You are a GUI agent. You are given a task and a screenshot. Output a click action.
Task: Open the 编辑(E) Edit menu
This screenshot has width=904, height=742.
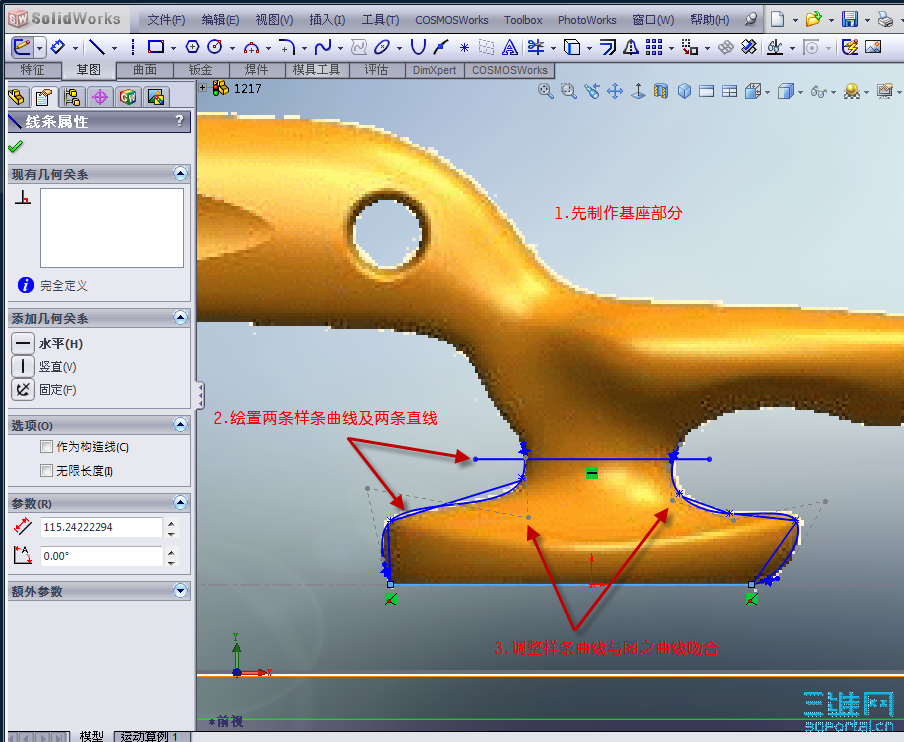click(220, 20)
